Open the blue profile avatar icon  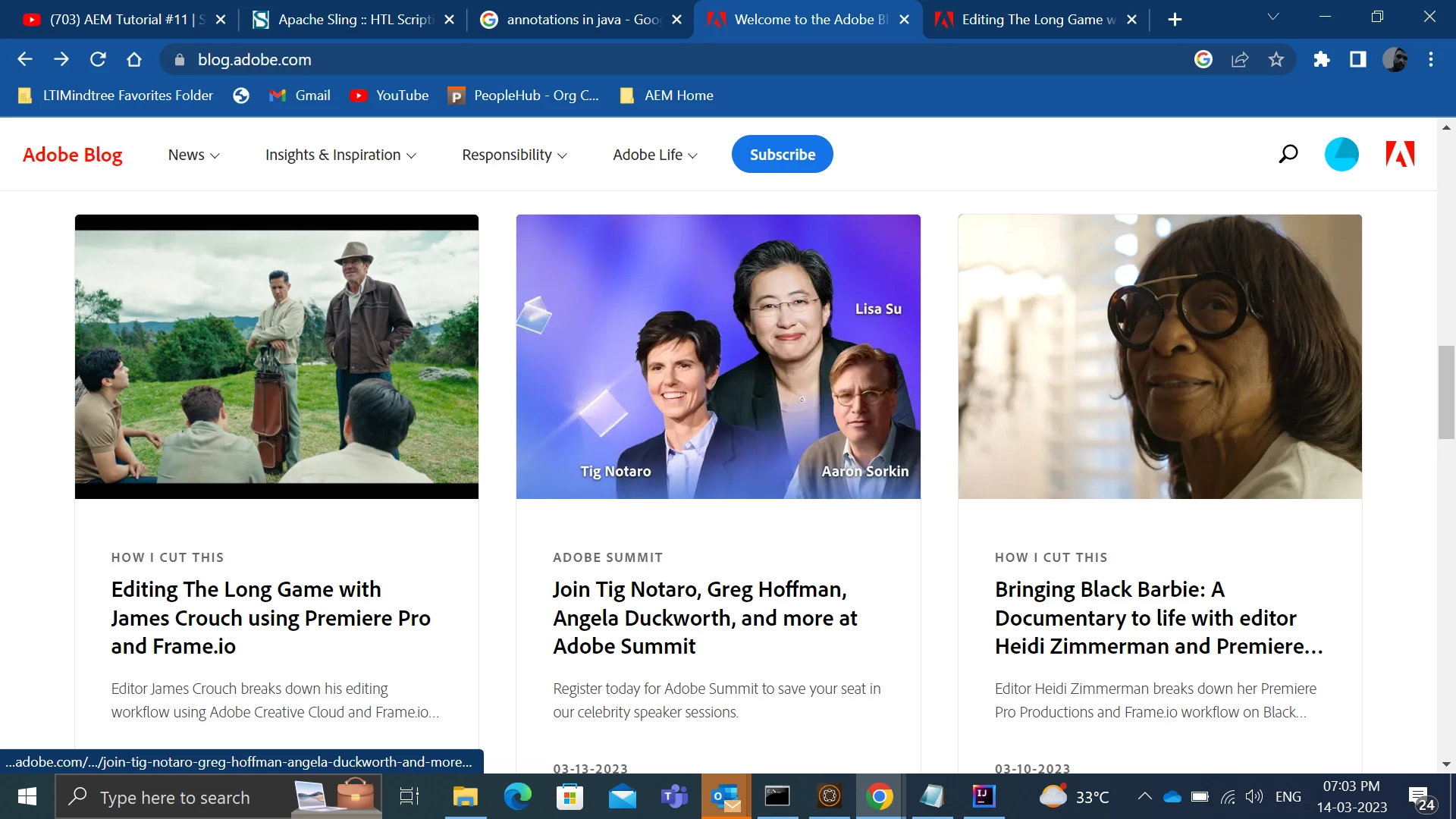(1341, 155)
